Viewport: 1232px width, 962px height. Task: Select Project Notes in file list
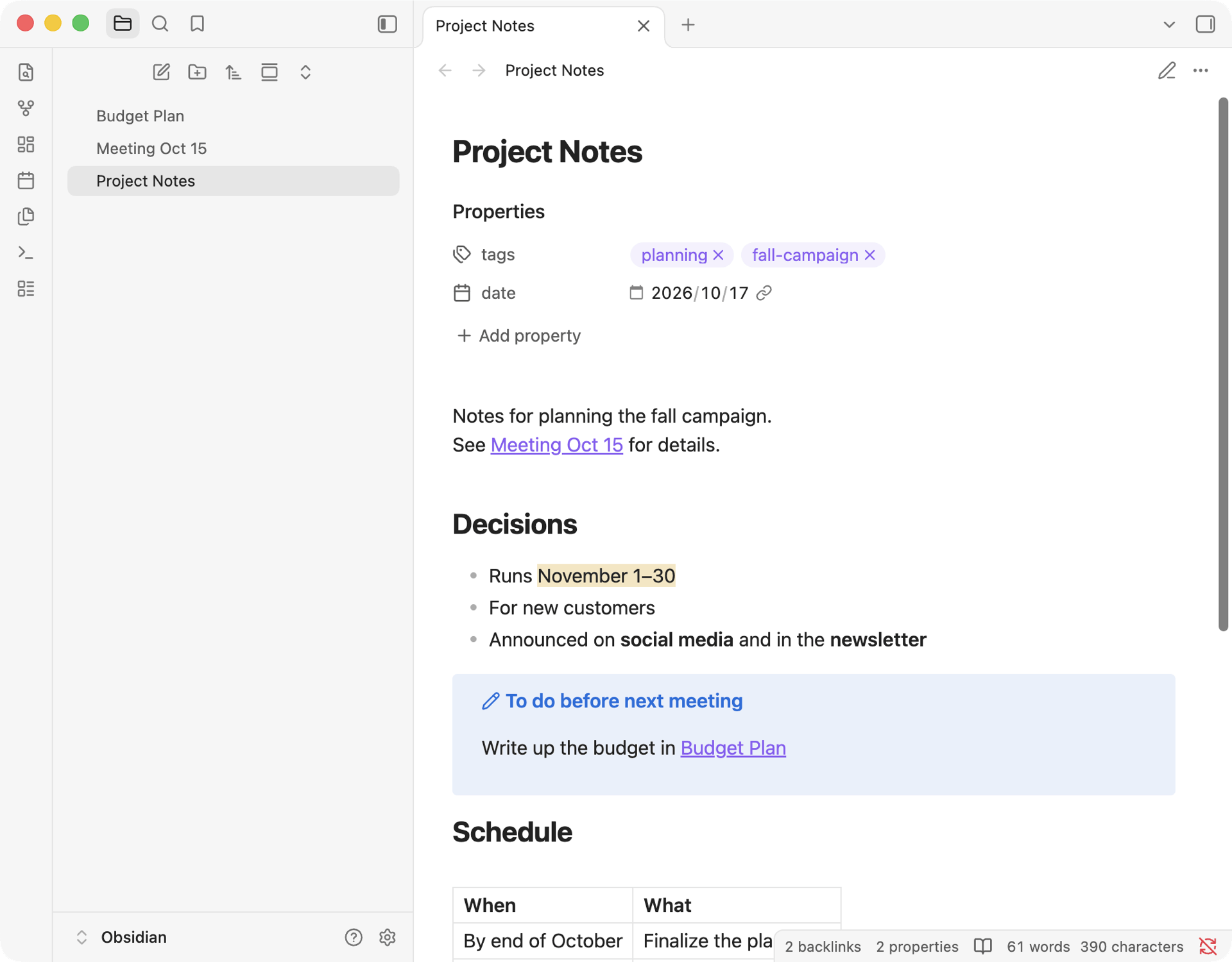[x=233, y=181]
